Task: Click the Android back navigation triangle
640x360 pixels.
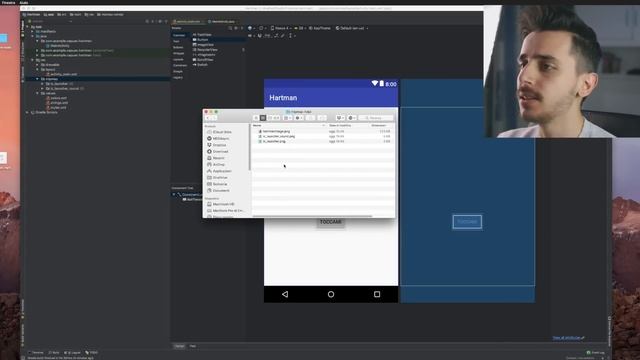Action: coord(285,294)
